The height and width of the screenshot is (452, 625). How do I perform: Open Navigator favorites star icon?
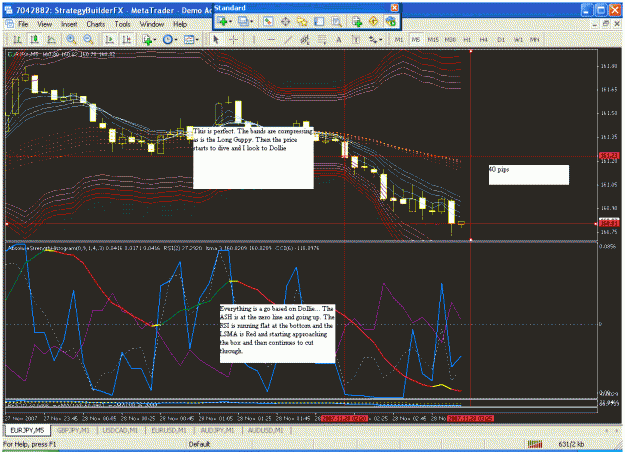coord(303,22)
